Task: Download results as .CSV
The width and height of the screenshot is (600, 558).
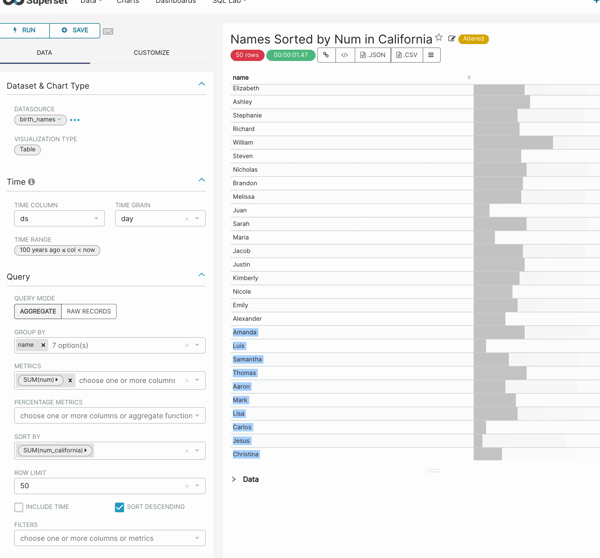Action: click(407, 55)
